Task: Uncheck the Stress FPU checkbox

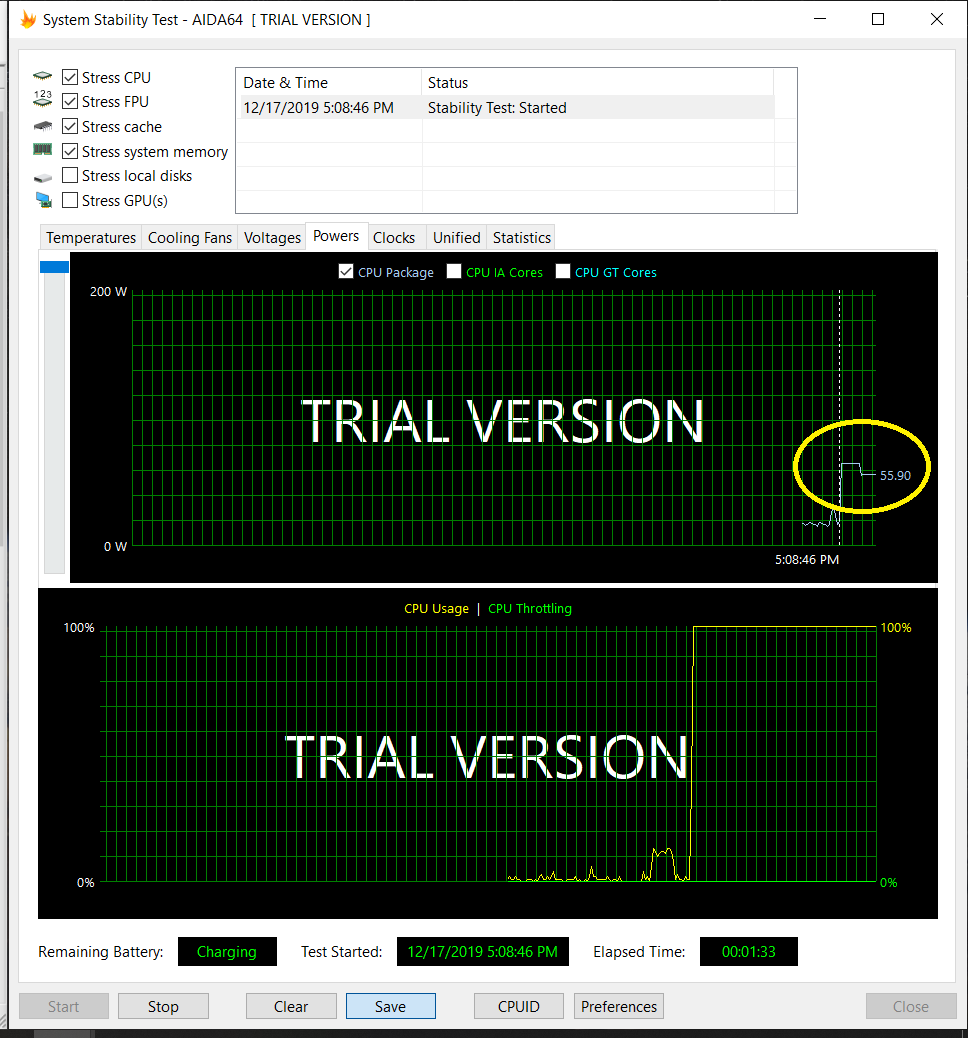Action: (70, 101)
